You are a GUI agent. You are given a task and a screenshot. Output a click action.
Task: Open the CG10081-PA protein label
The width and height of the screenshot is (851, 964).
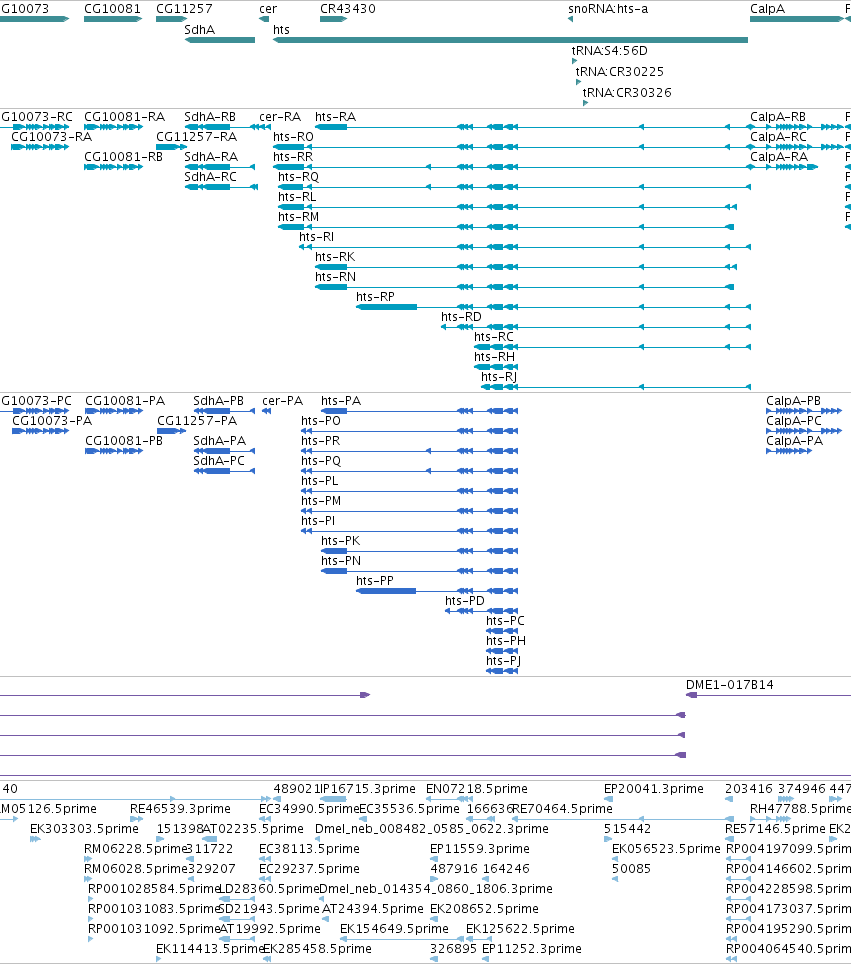[125, 401]
